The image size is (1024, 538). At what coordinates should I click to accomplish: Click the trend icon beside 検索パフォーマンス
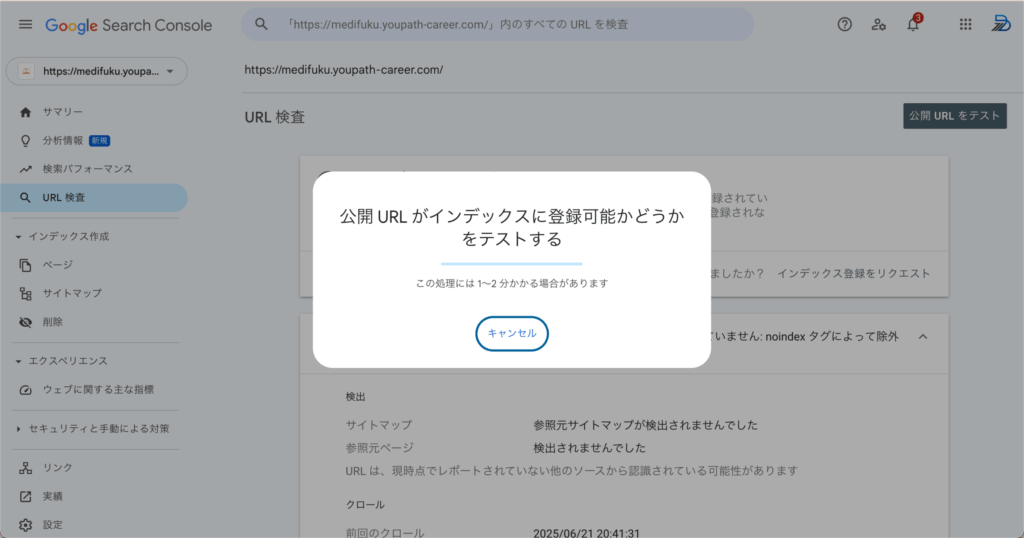coord(25,169)
